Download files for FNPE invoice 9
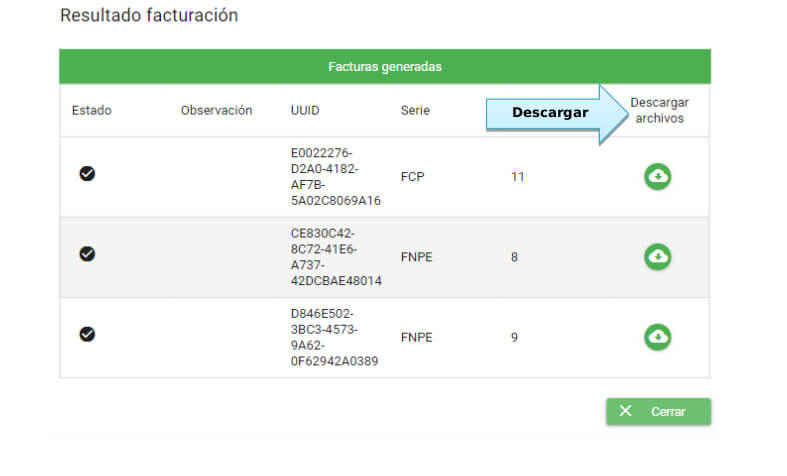This screenshot has width=787, height=476. (x=657, y=337)
